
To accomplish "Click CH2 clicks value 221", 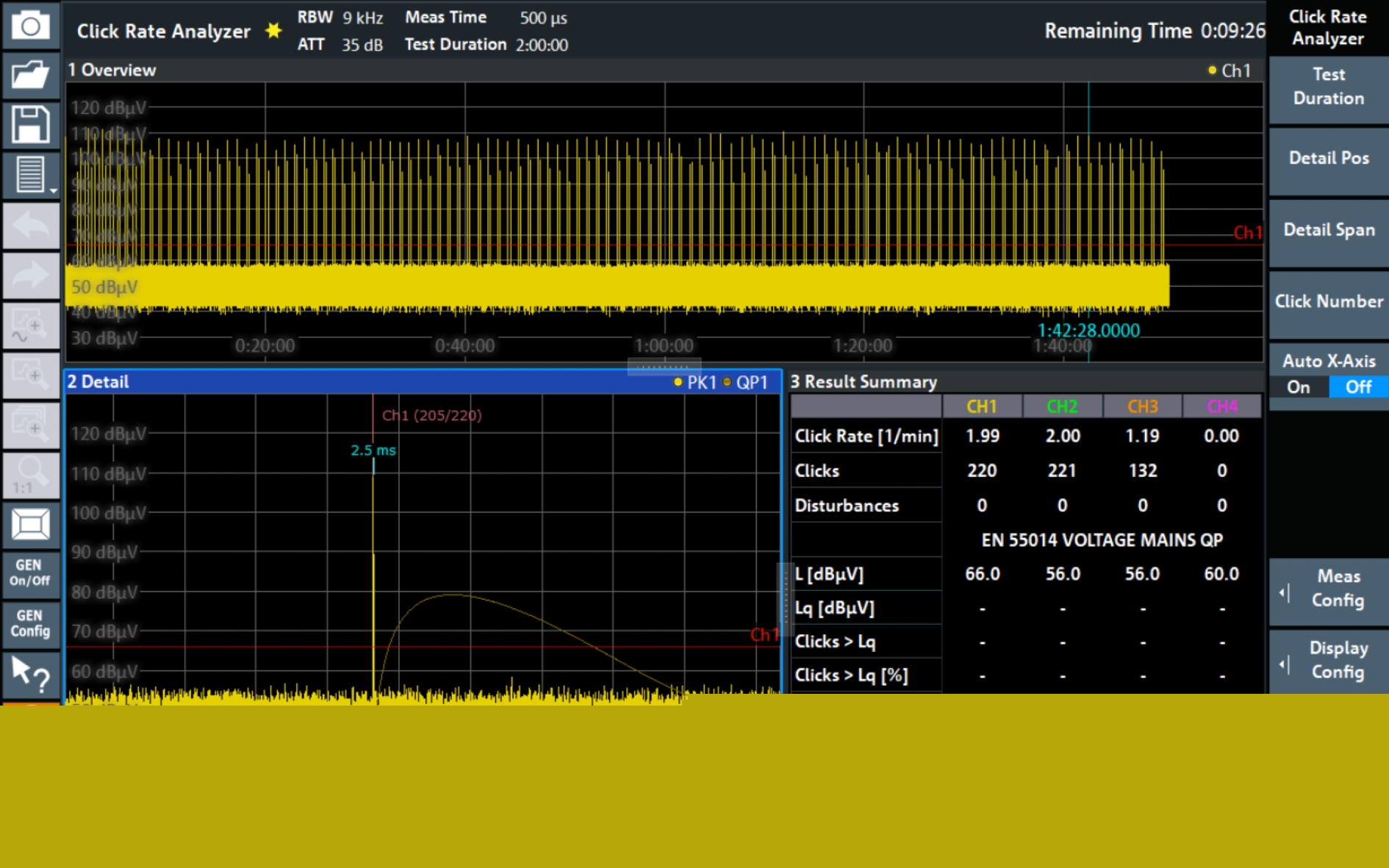I will click(x=1062, y=470).
